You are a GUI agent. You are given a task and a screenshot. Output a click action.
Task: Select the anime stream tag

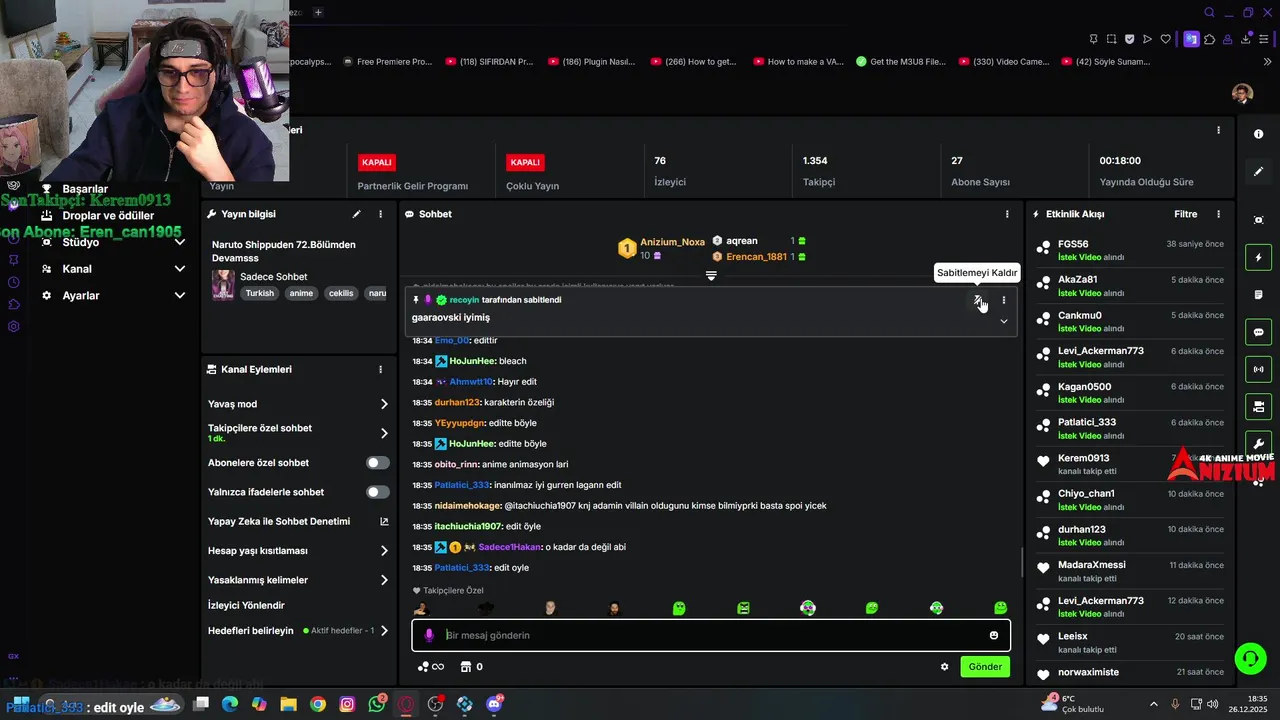(x=301, y=293)
